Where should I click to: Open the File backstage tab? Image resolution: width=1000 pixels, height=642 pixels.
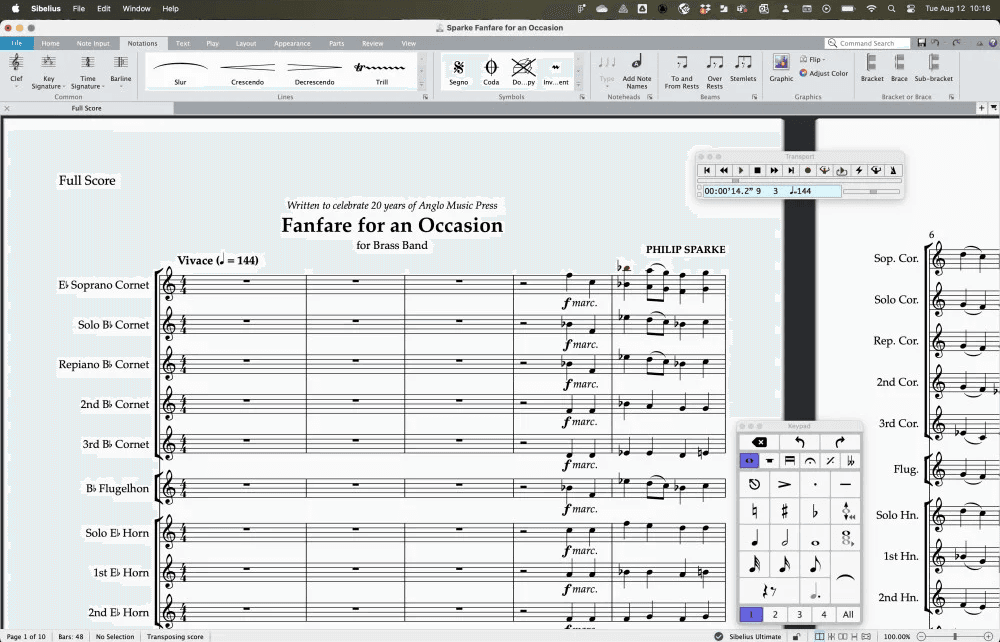[17, 43]
